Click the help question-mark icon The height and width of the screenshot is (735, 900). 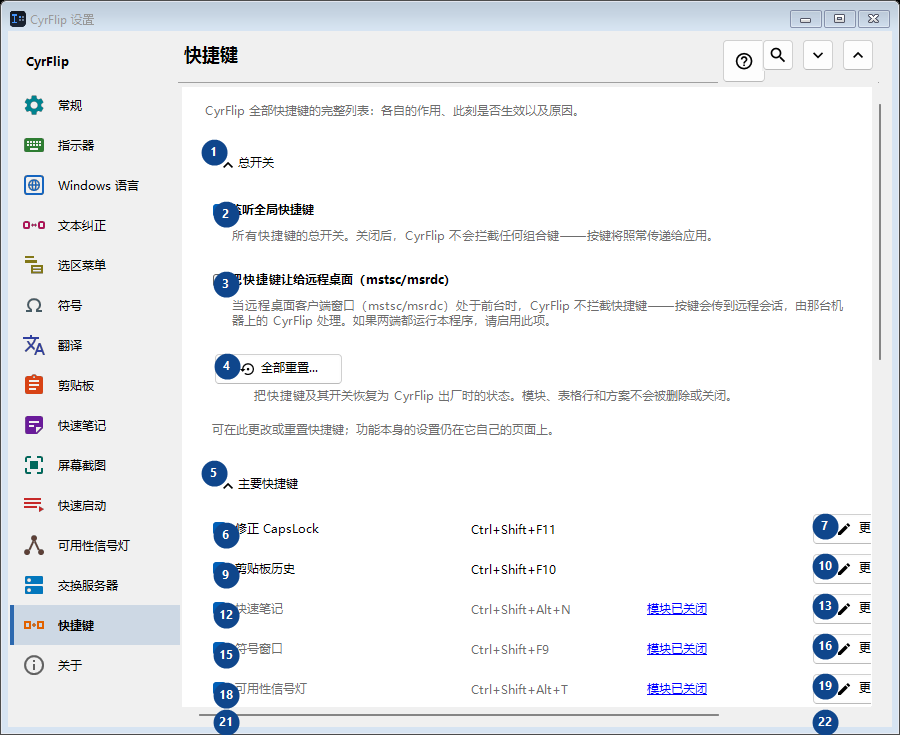744,61
